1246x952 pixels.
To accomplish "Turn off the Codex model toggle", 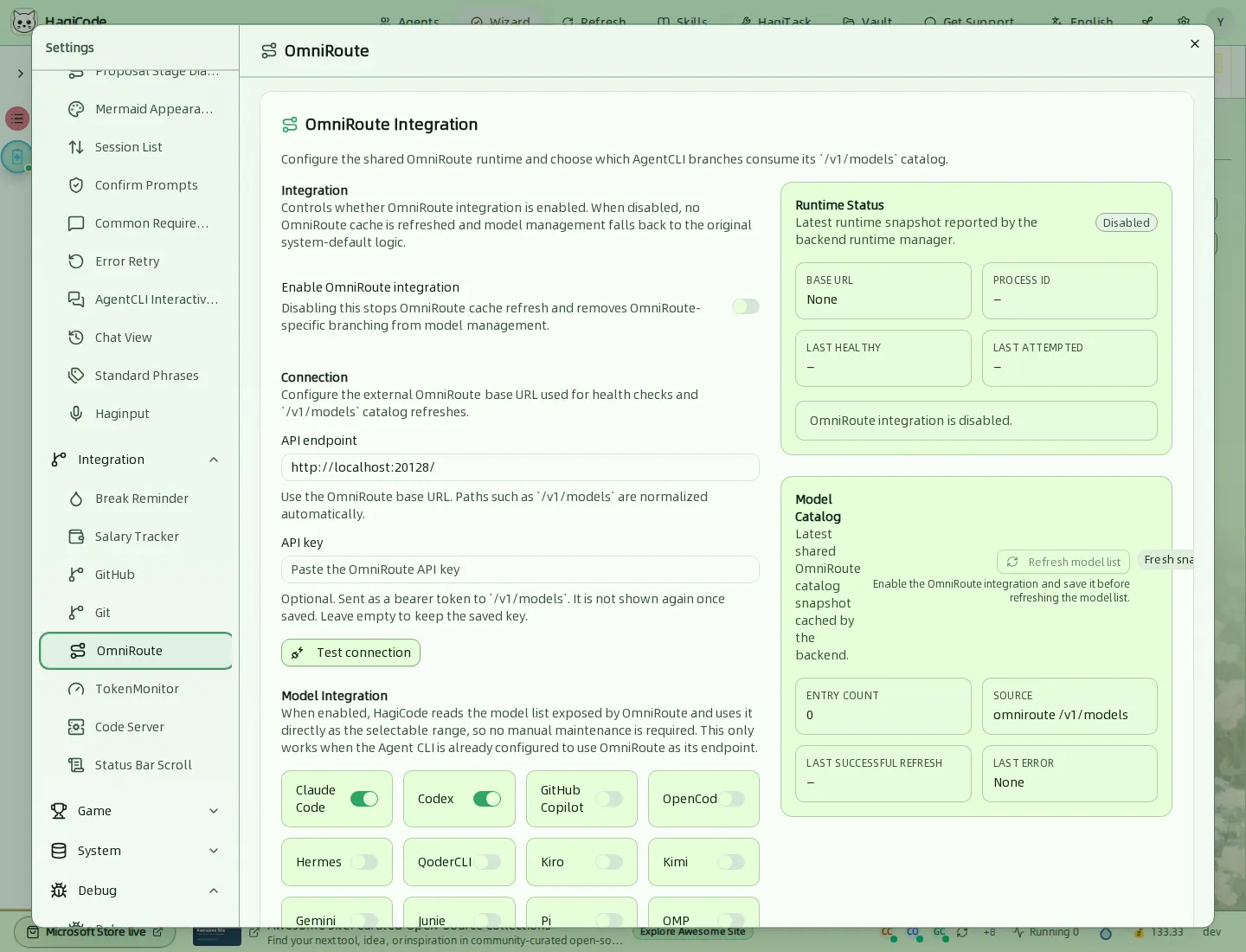I will point(487,799).
